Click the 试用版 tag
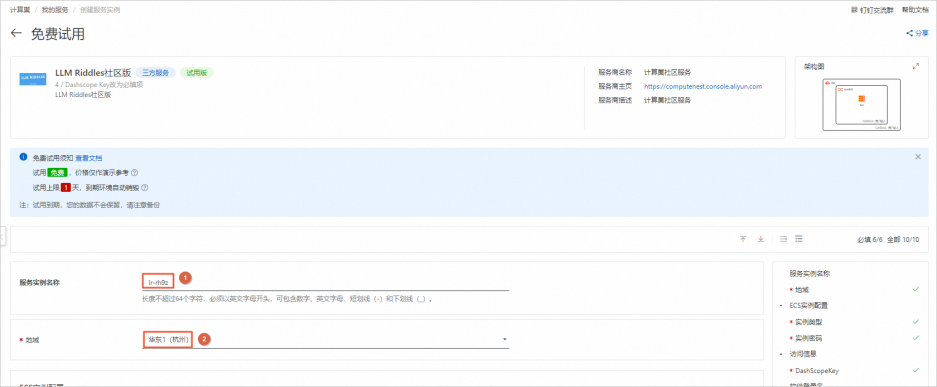 pos(197,73)
